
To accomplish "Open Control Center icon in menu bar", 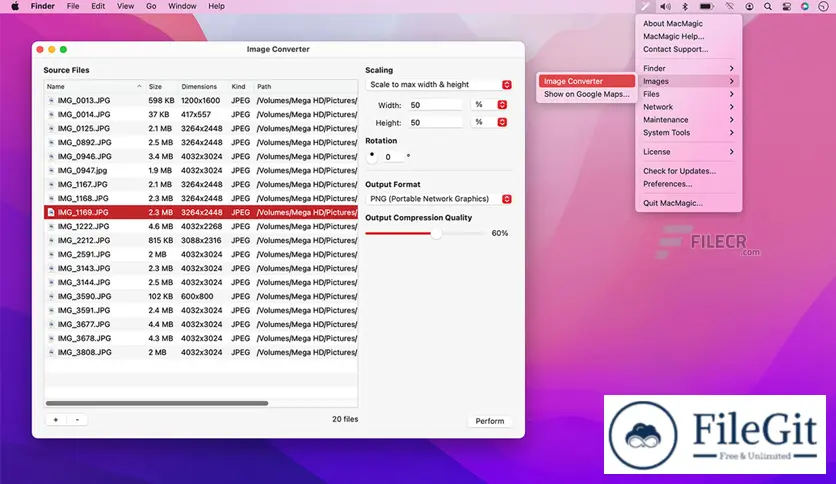I will [x=786, y=6].
